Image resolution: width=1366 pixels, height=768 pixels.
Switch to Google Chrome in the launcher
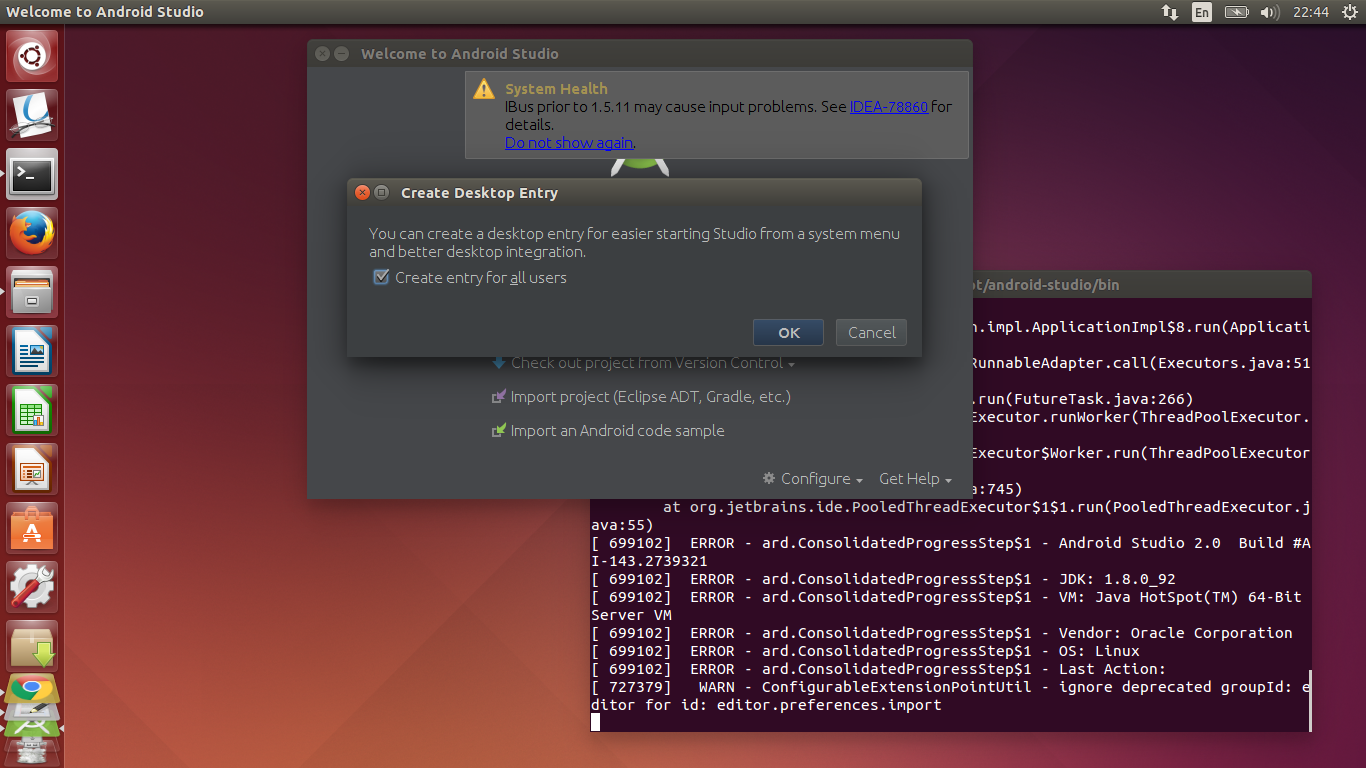[x=32, y=688]
